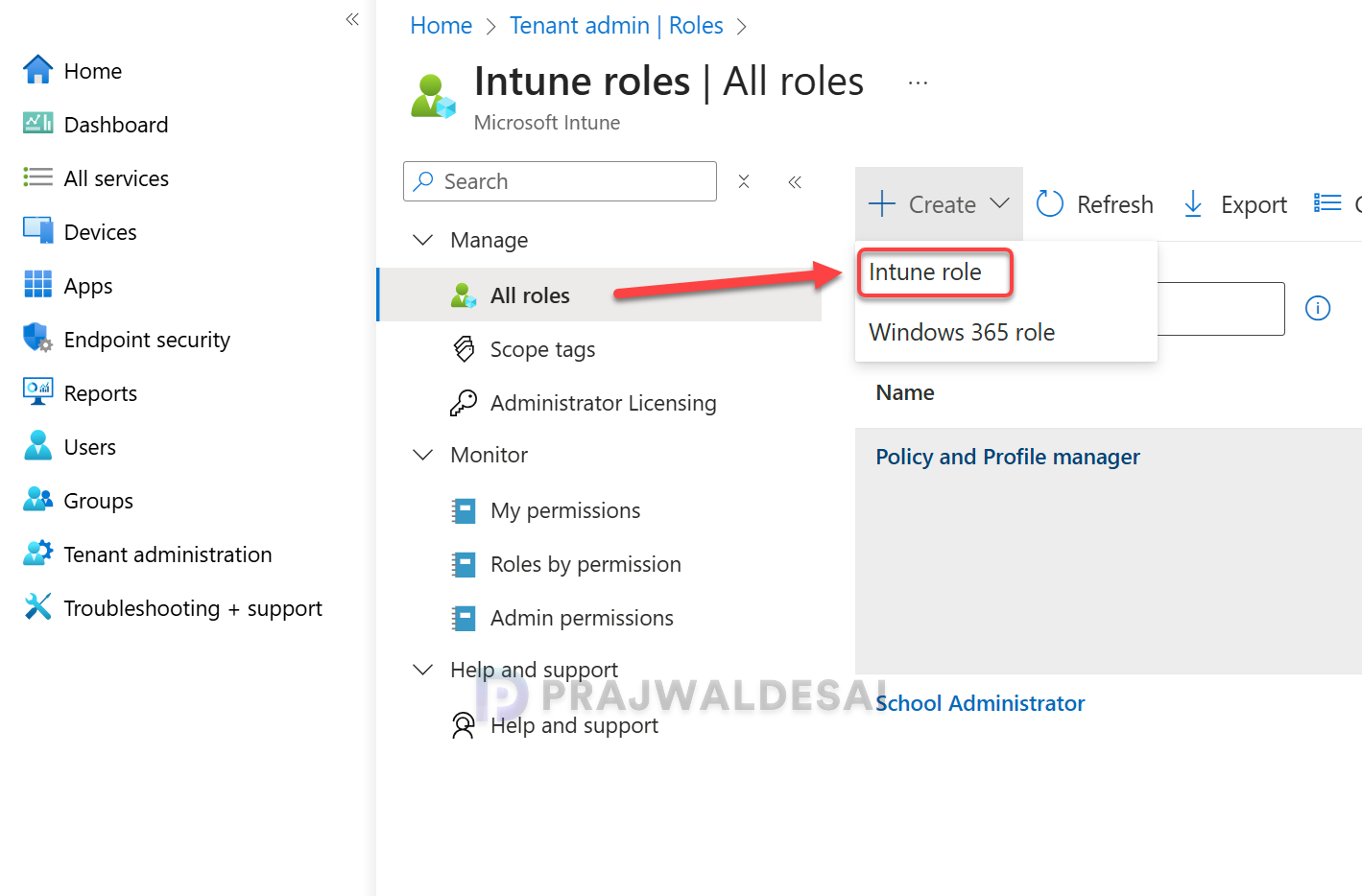Collapse the Help and support section

point(422,670)
